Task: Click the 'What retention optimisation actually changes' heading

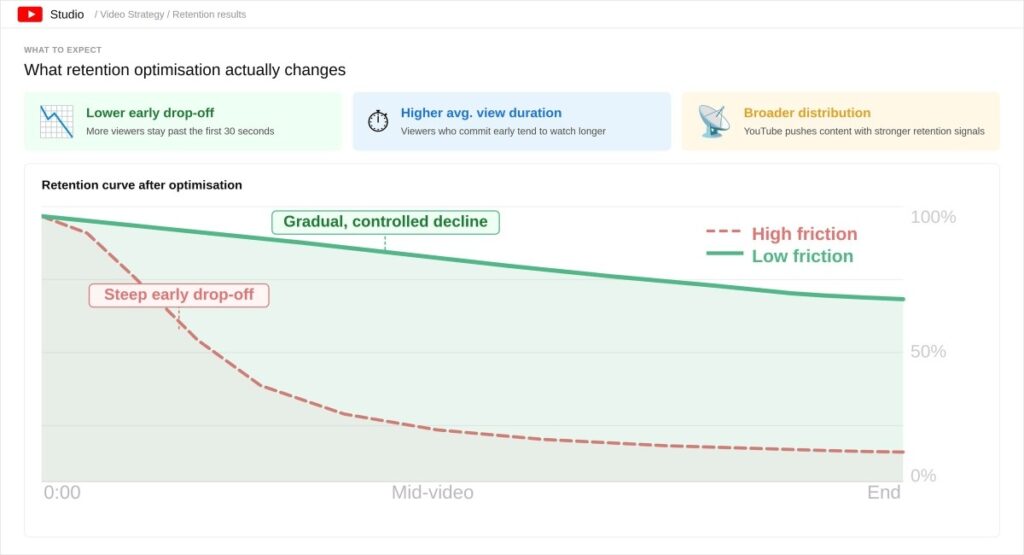Action: 185,70
